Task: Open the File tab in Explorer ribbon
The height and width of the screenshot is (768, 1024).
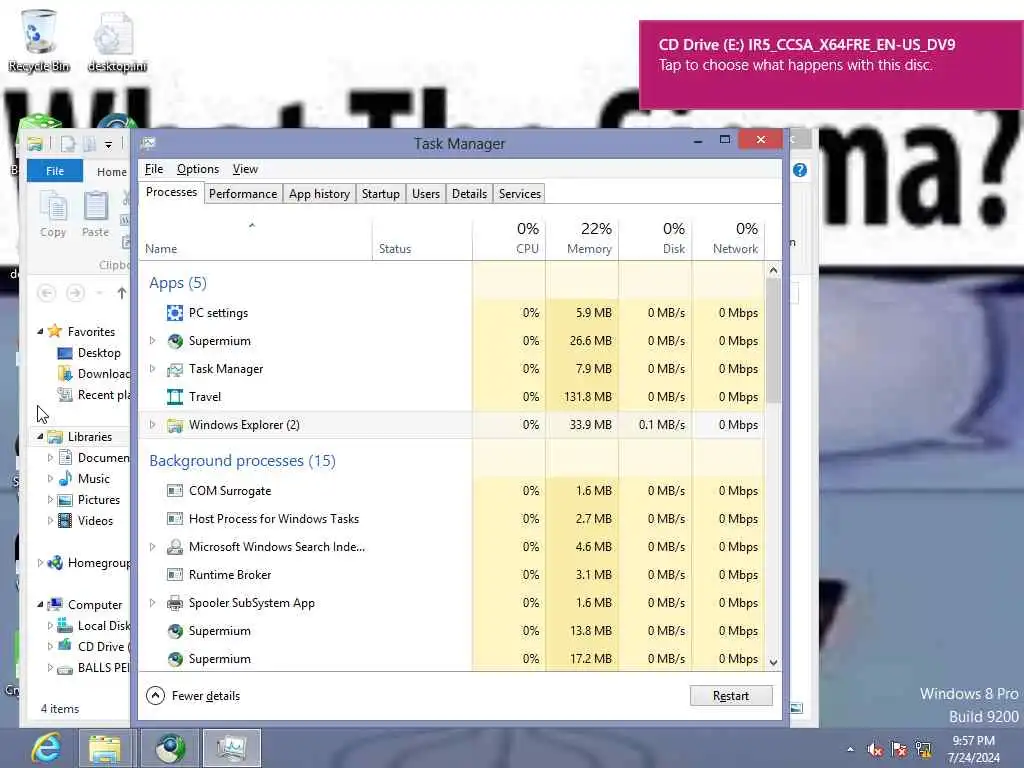Action: pyautogui.click(x=55, y=171)
